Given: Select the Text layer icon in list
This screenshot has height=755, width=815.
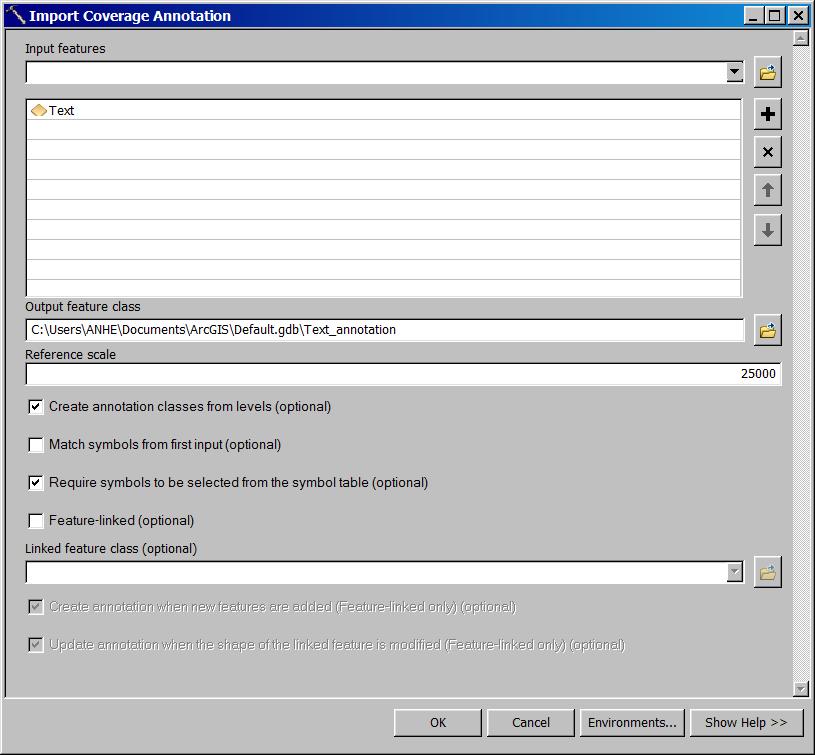Looking at the screenshot, I should pyautogui.click(x=39, y=111).
